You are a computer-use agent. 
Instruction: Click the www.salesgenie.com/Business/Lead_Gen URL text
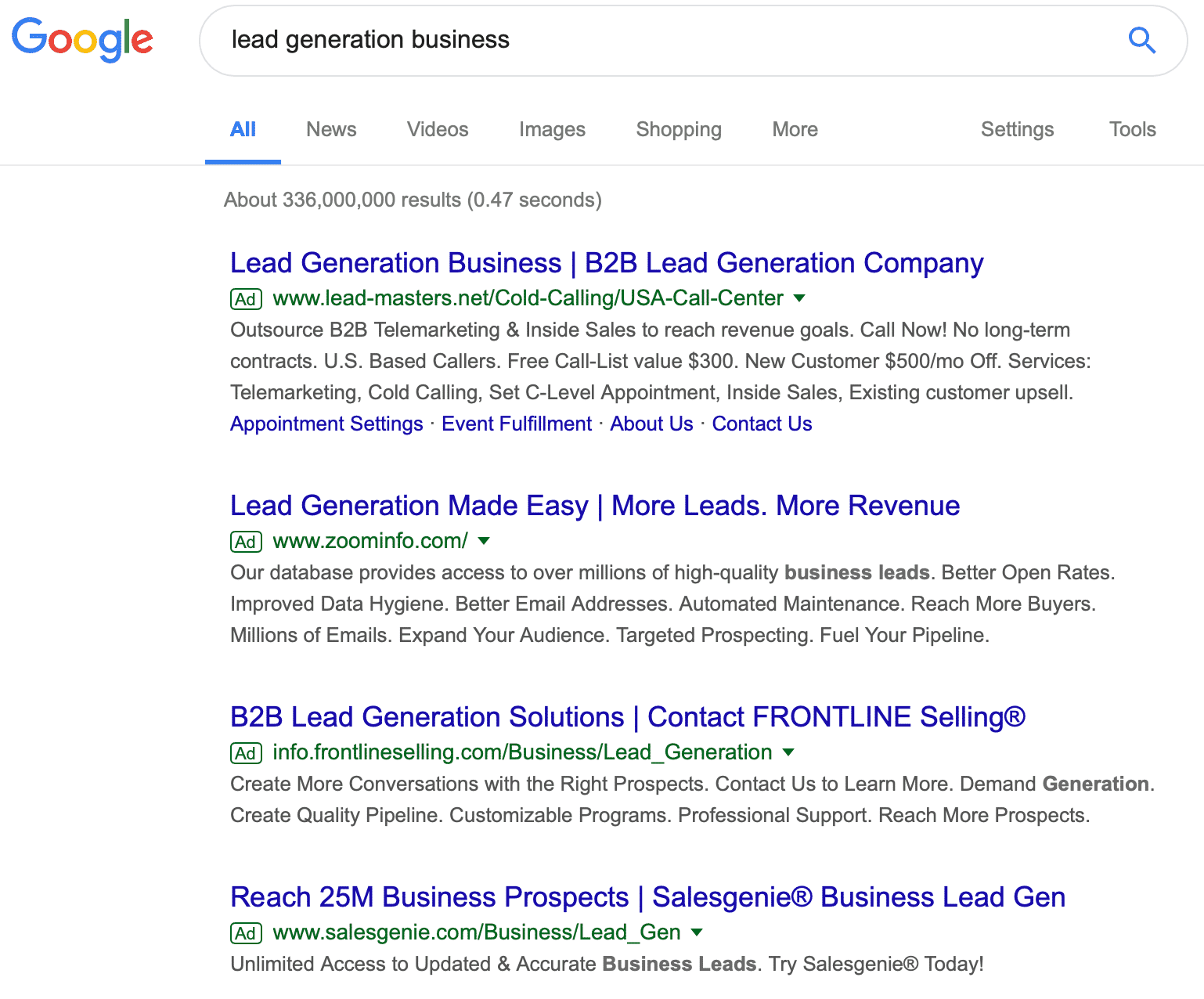pos(477,932)
